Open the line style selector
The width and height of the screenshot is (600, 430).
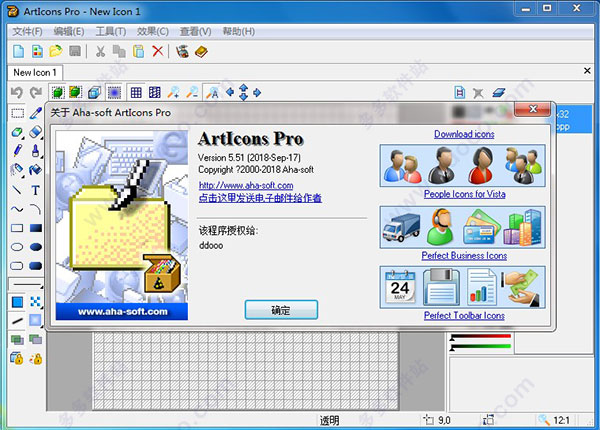[26, 284]
